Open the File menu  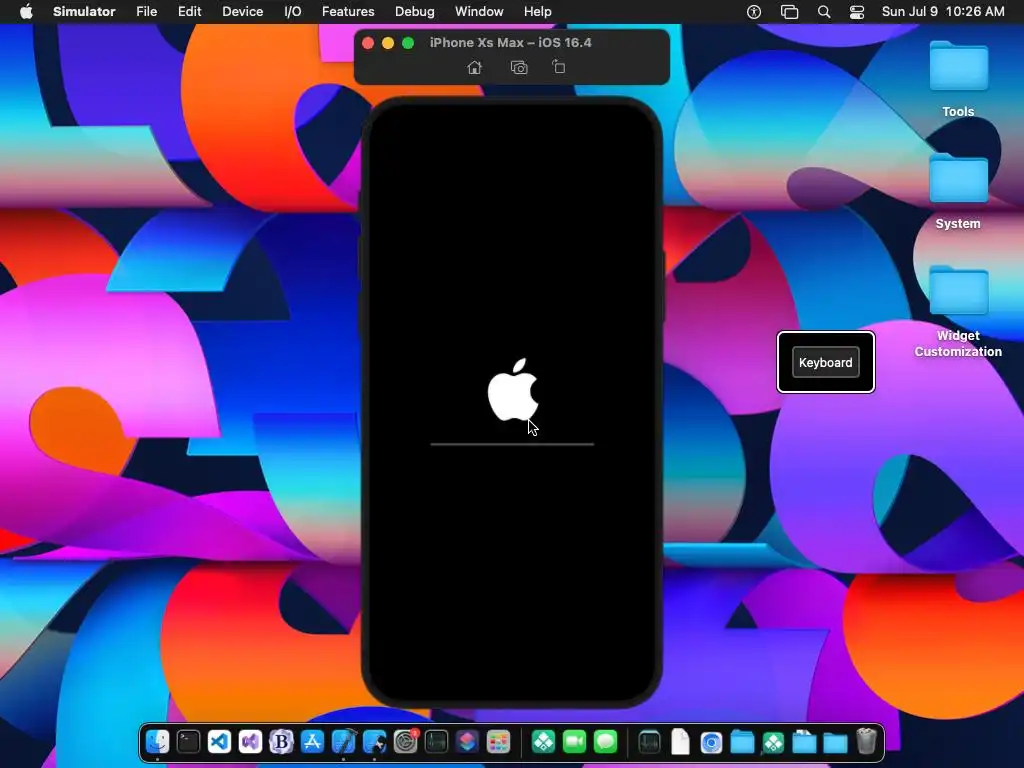point(146,11)
